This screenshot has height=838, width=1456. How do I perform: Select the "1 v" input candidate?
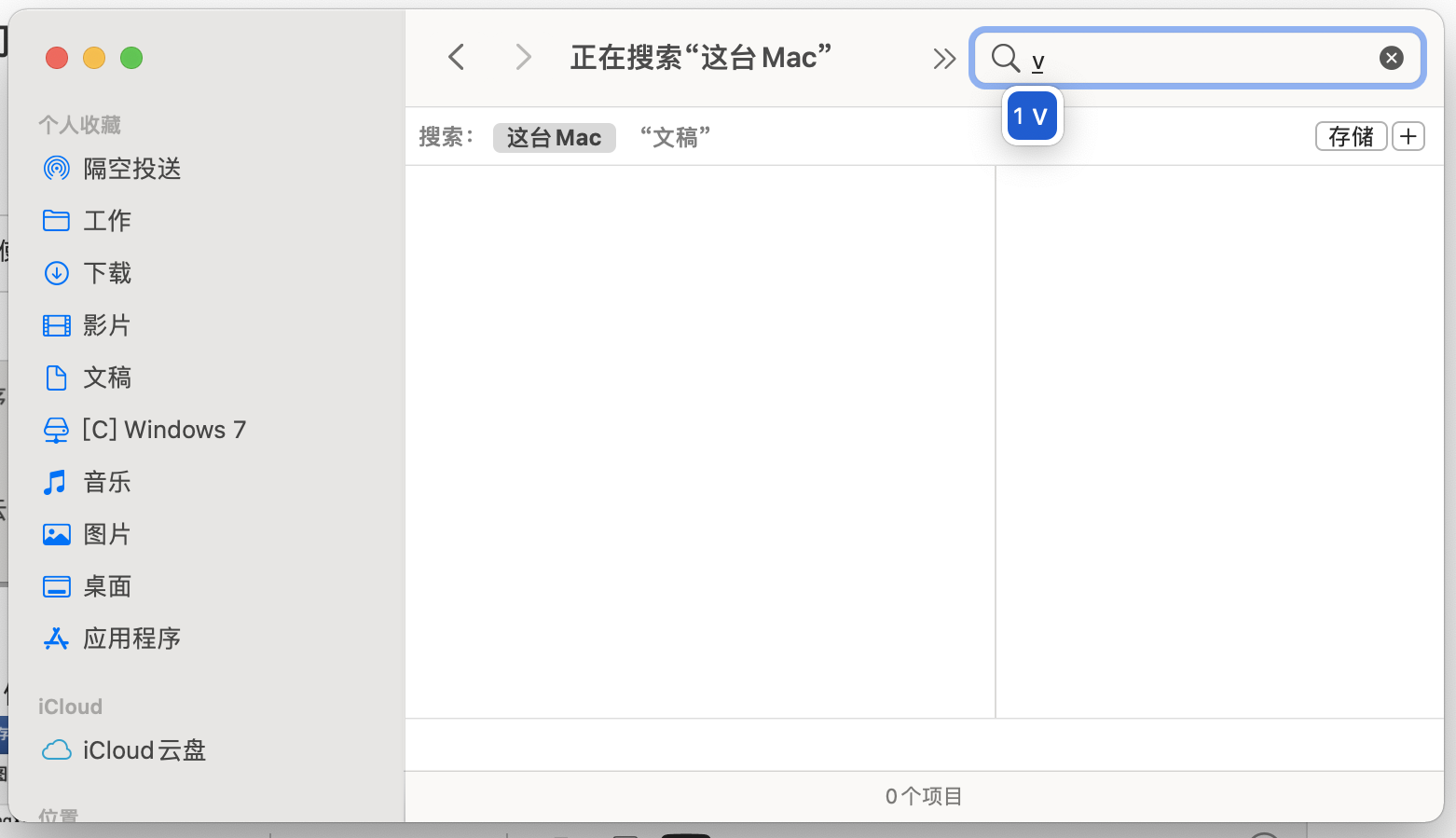click(x=1032, y=116)
